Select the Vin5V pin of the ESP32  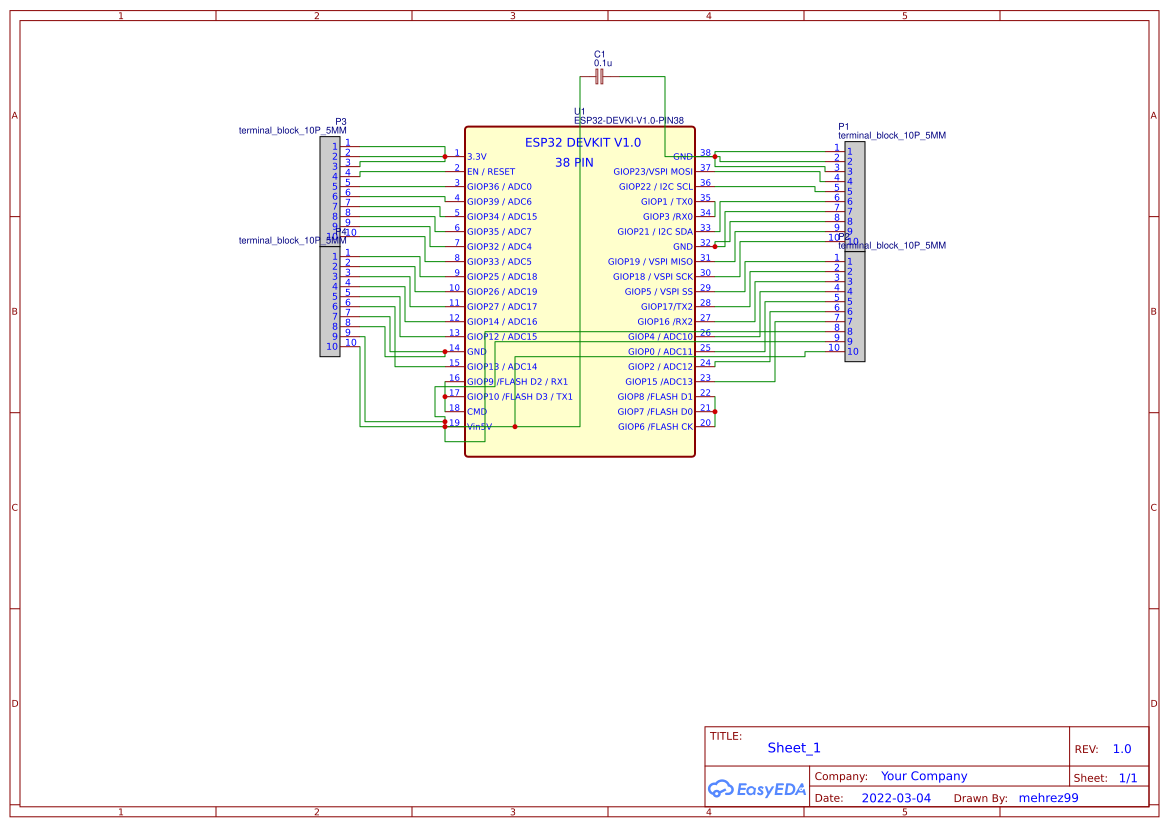click(480, 426)
